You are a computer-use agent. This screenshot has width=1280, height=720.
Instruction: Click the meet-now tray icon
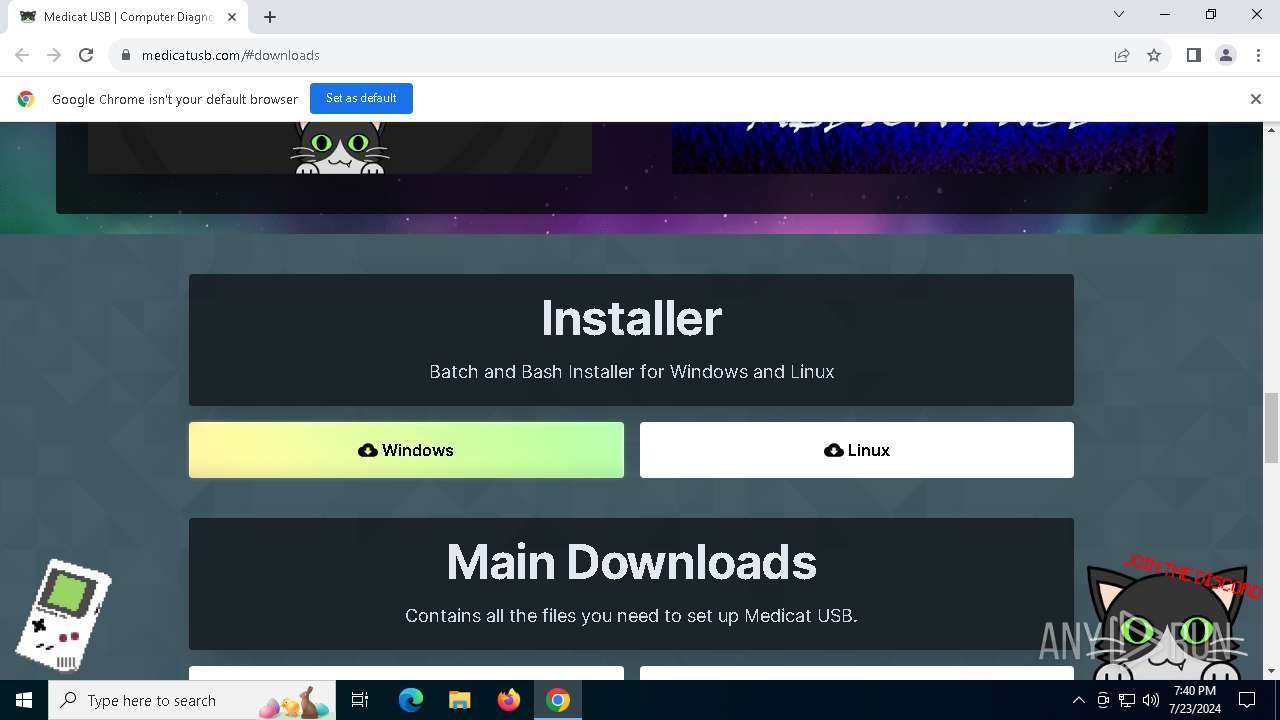(1103, 700)
